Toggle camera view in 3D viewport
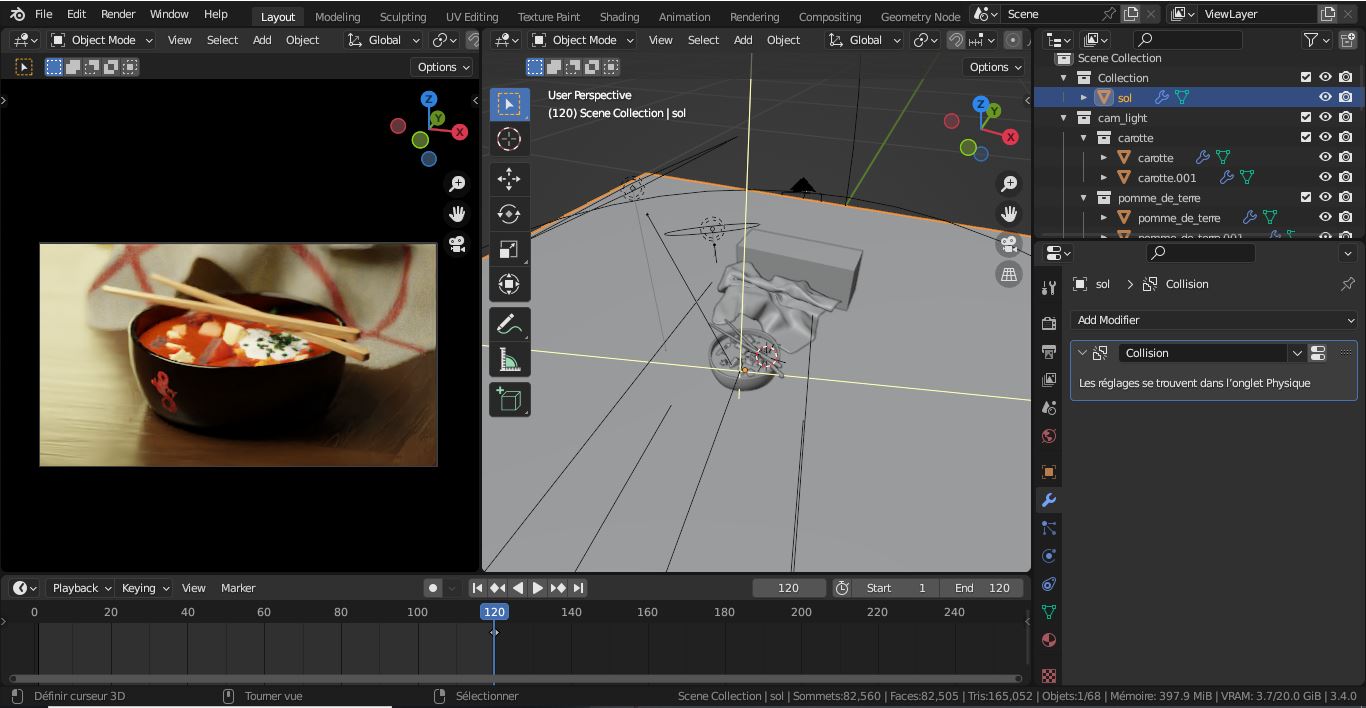The height and width of the screenshot is (708, 1366). tap(1009, 244)
